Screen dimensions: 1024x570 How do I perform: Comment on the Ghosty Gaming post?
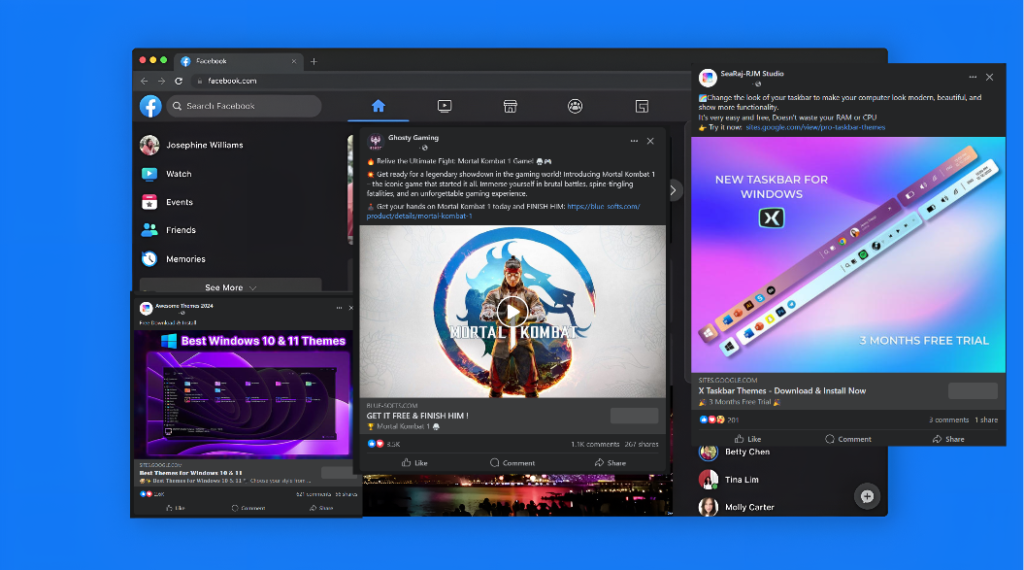point(513,463)
